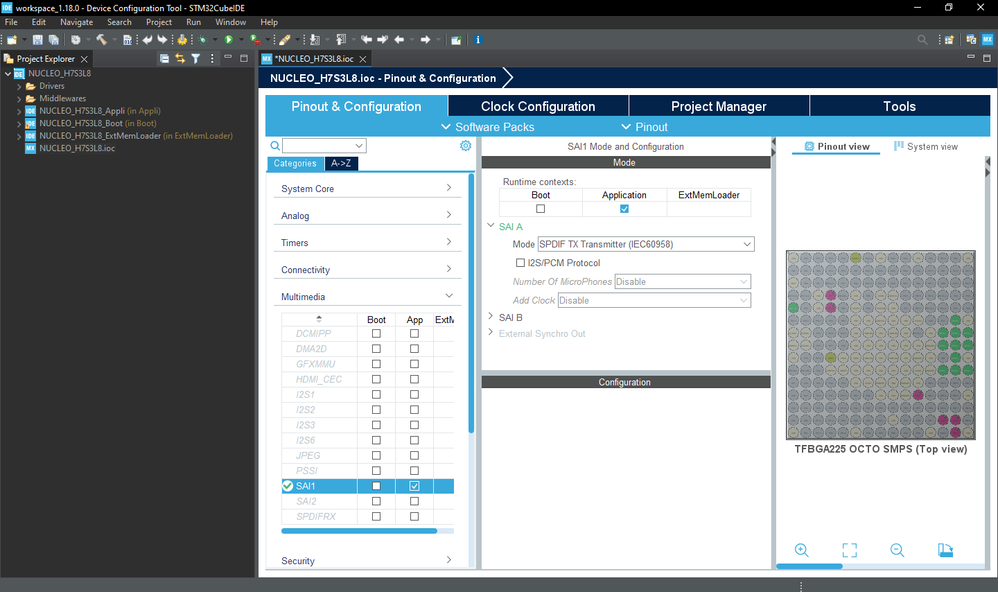Check the Boot runtime context checkbox
The image size is (998, 592).
540,209
